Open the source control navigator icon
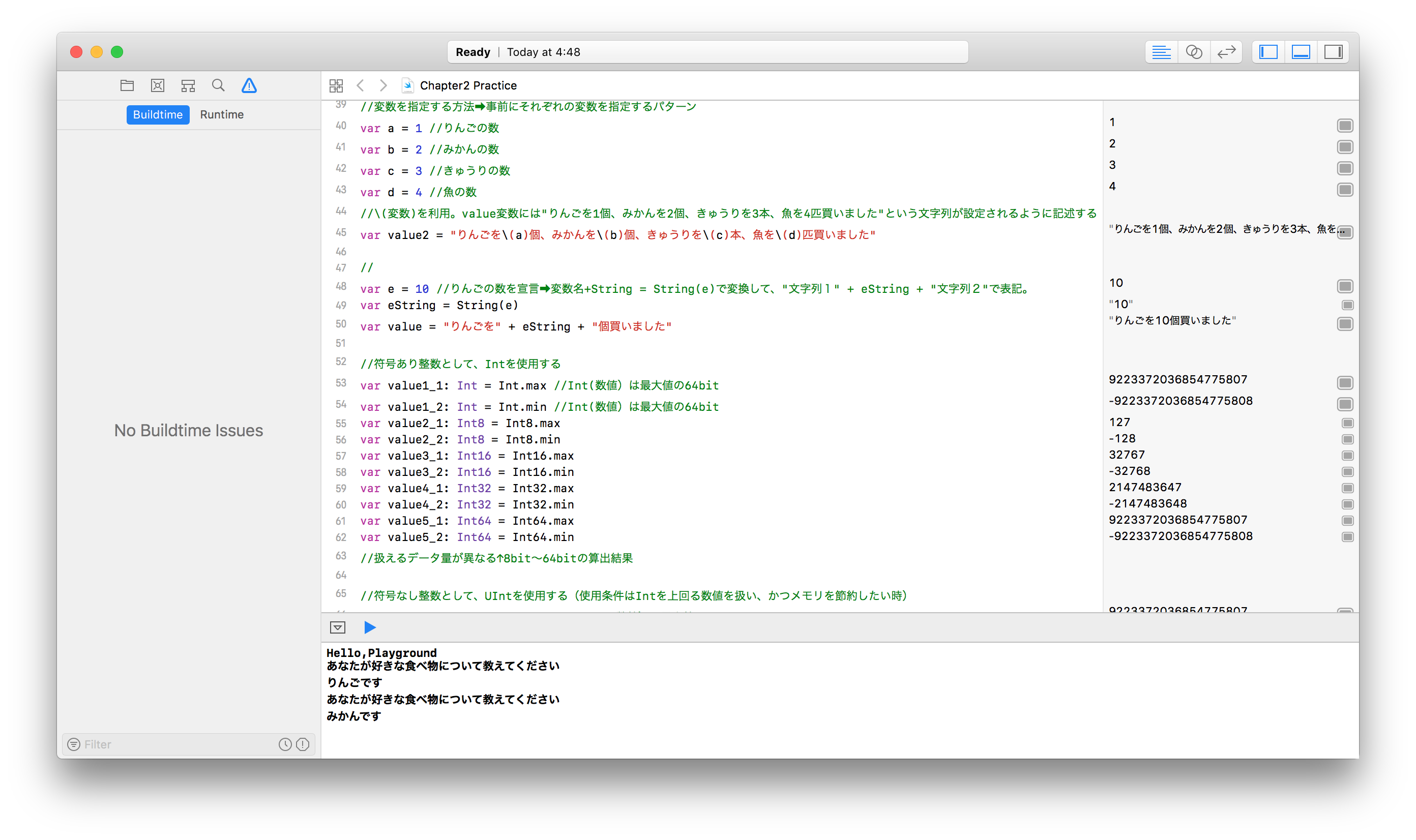Image resolution: width=1416 pixels, height=840 pixels. 157,85
